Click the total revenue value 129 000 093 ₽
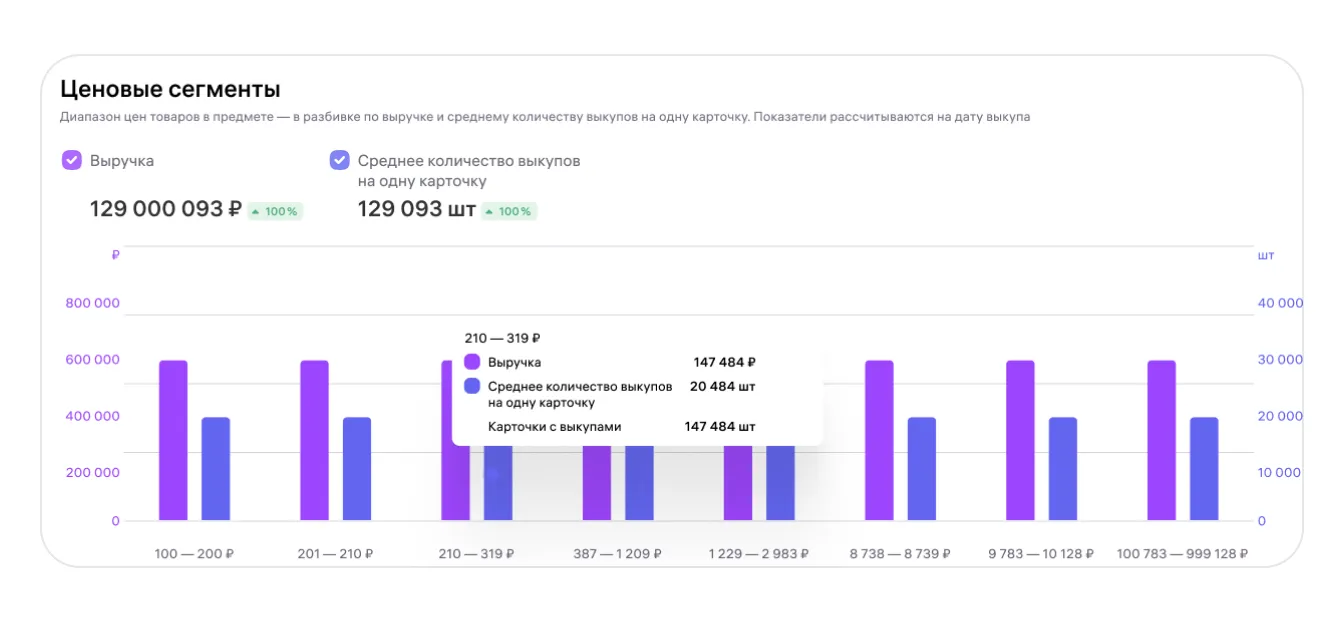The height and width of the screenshot is (622, 1344). 166,209
